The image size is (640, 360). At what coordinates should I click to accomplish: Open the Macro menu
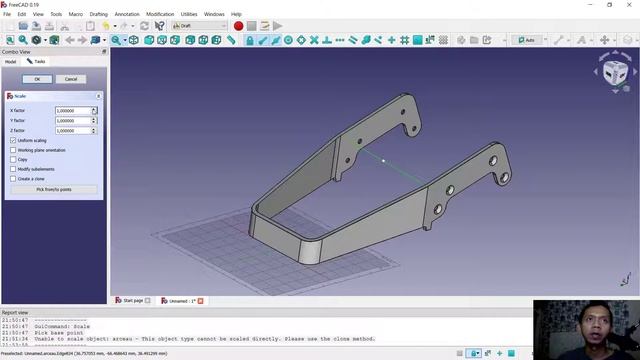[76, 14]
